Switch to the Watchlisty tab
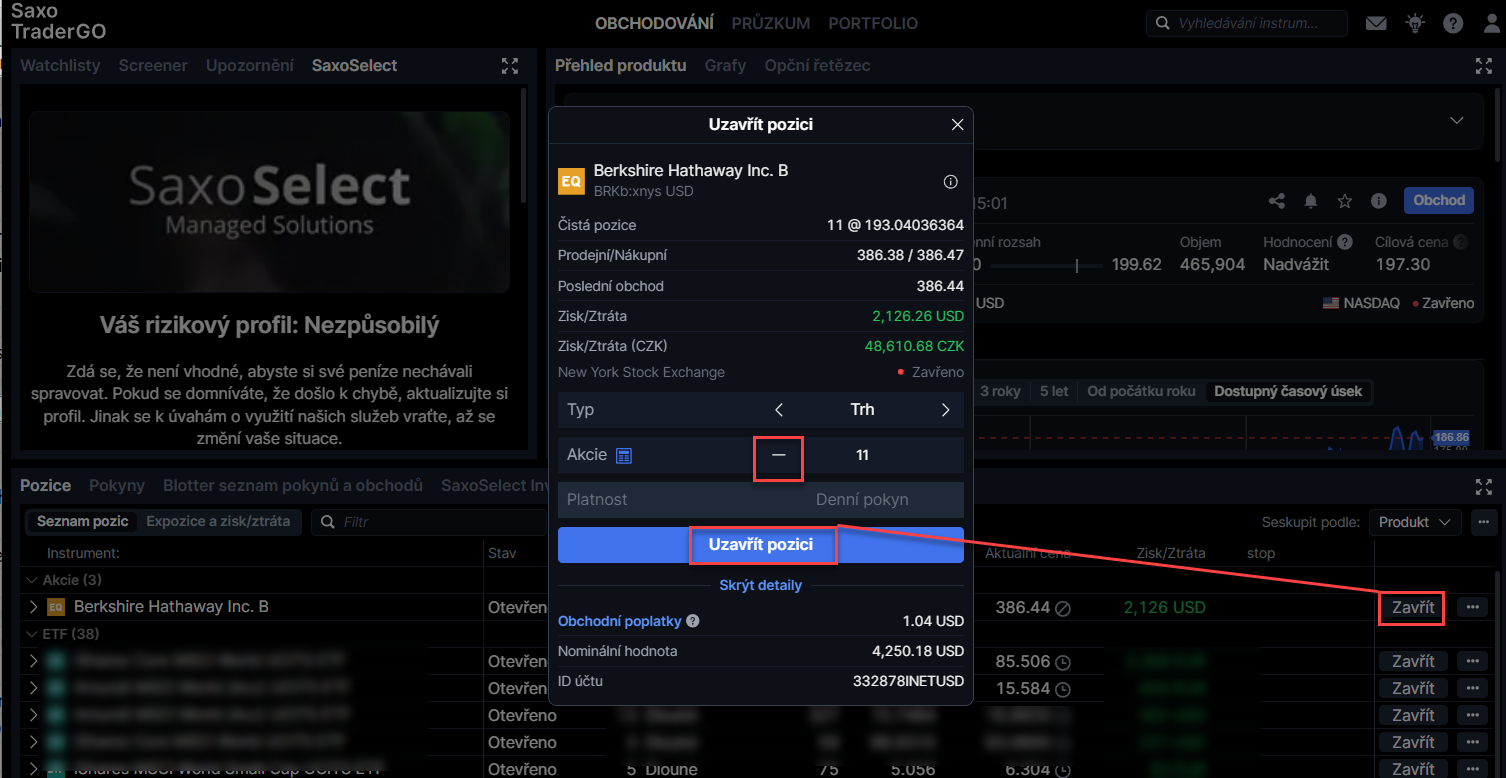The width and height of the screenshot is (1506, 778). tap(60, 66)
